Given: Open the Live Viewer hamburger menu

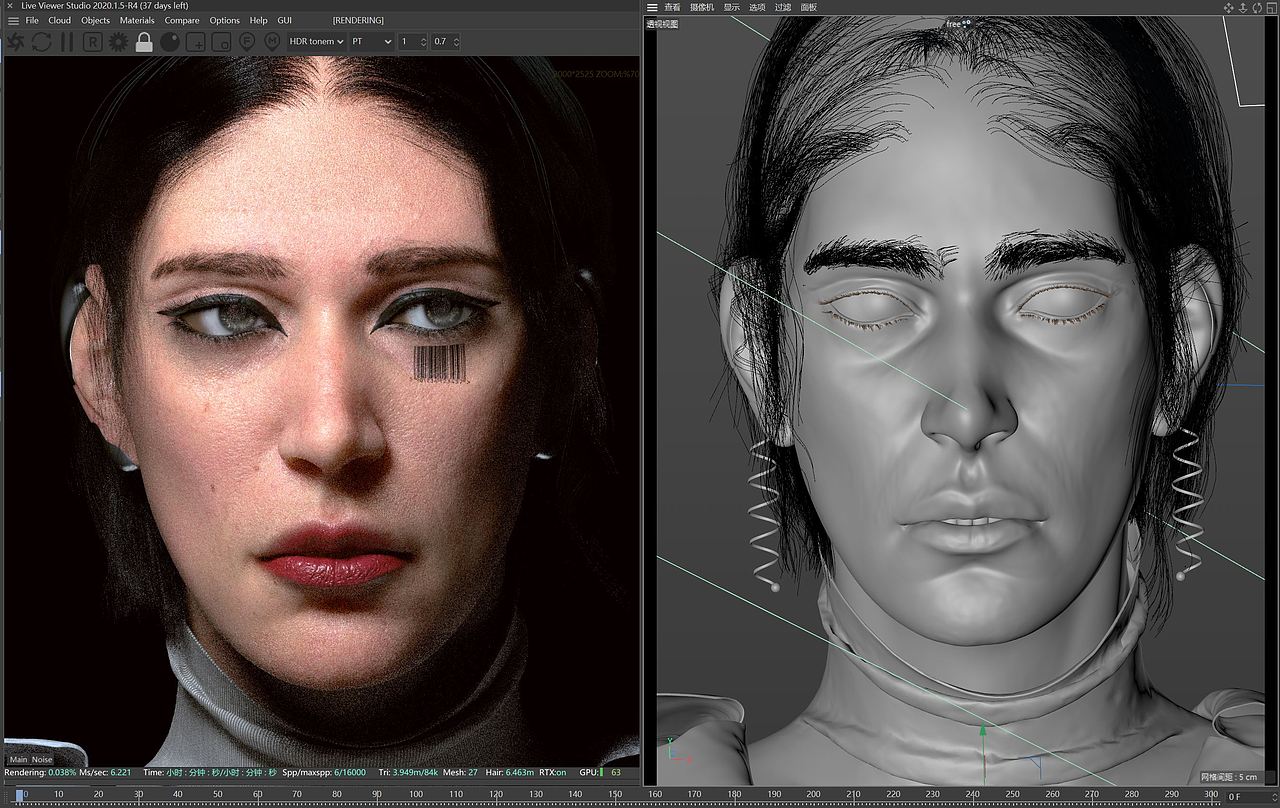Looking at the screenshot, I should [x=12, y=20].
